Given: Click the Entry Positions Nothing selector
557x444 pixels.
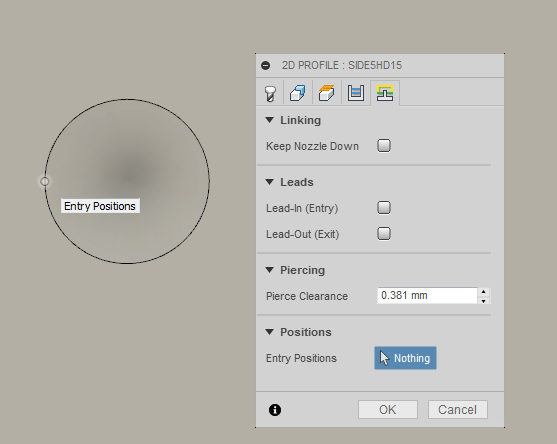Looking at the screenshot, I should click(405, 358).
